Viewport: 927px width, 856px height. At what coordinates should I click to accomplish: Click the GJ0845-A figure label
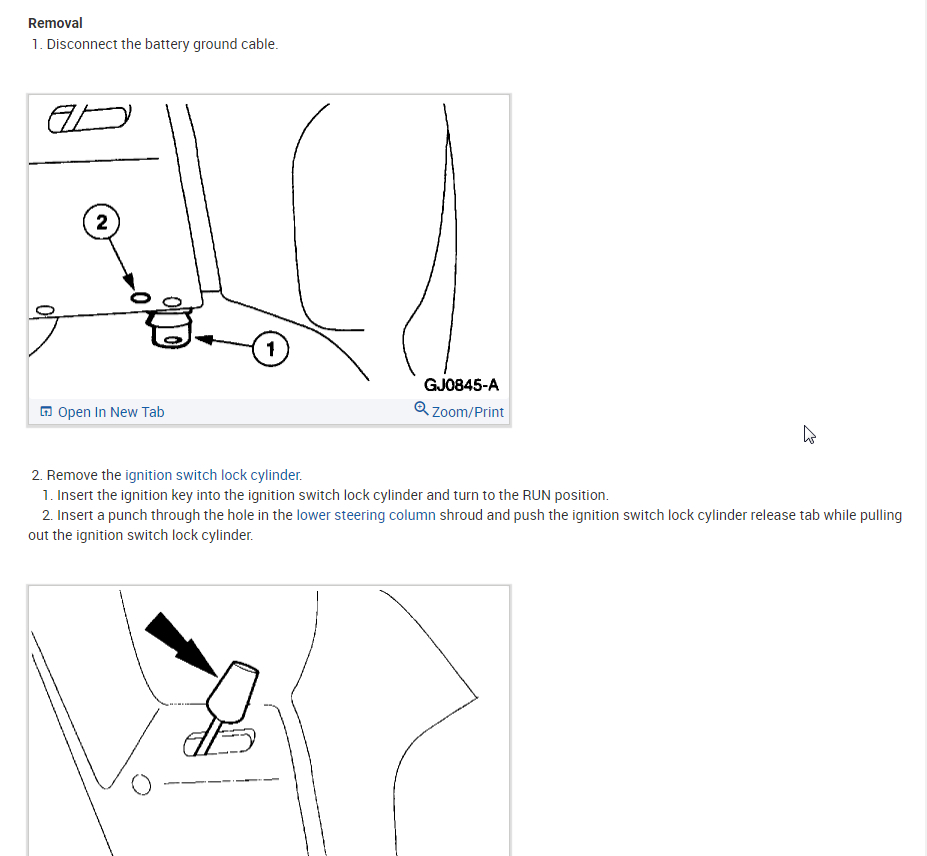461,385
